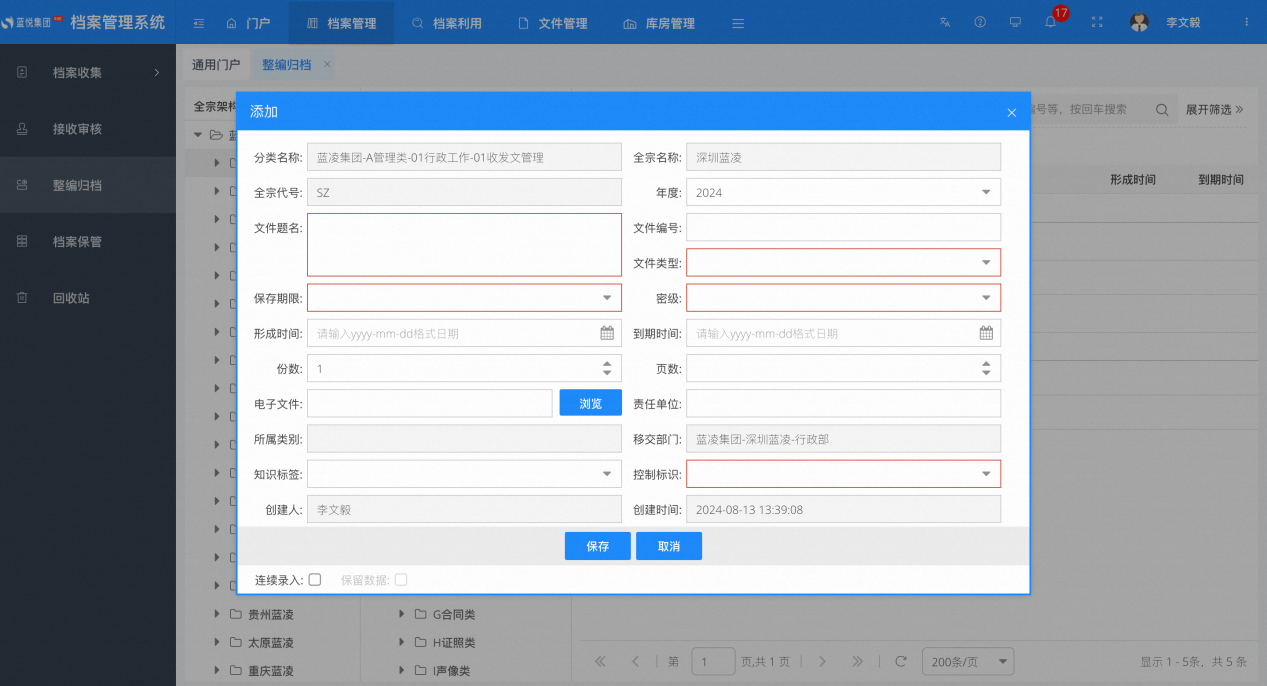Click the 责任单位 input field
Screen dimensions: 1267x686
pyautogui.click(x=843, y=403)
